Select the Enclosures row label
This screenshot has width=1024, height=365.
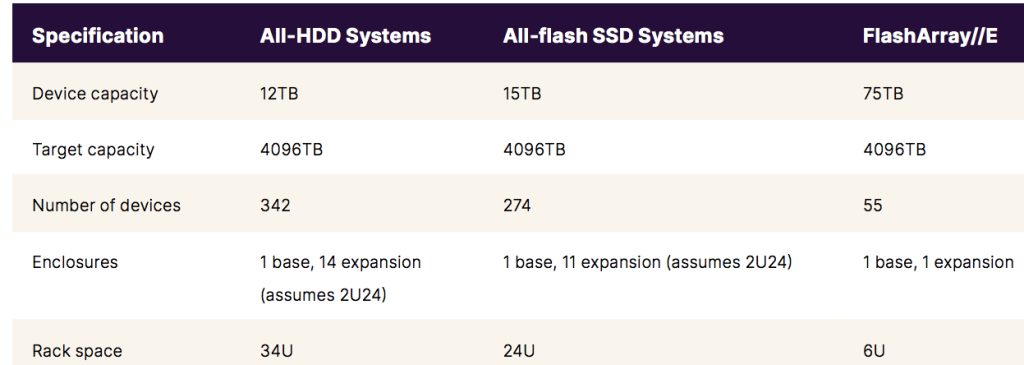[x=75, y=262]
